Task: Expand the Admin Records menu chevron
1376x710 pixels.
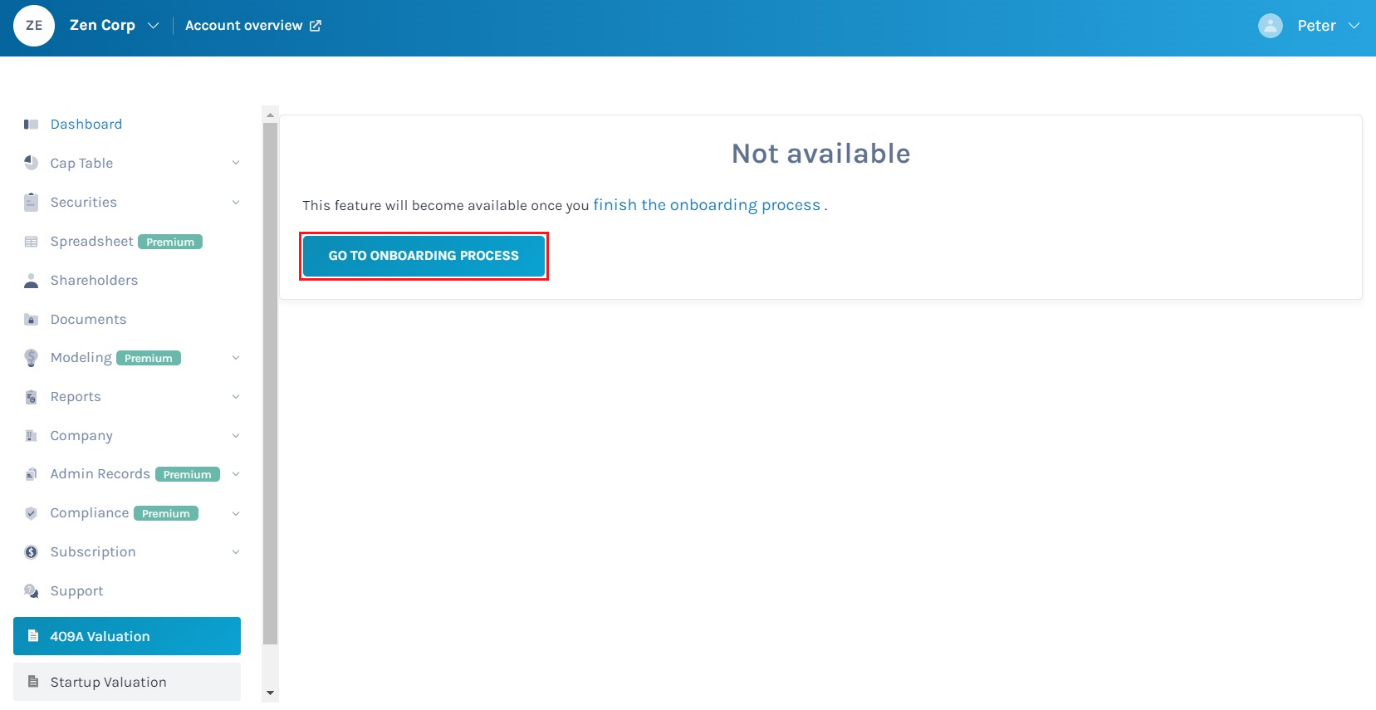Action: point(236,474)
